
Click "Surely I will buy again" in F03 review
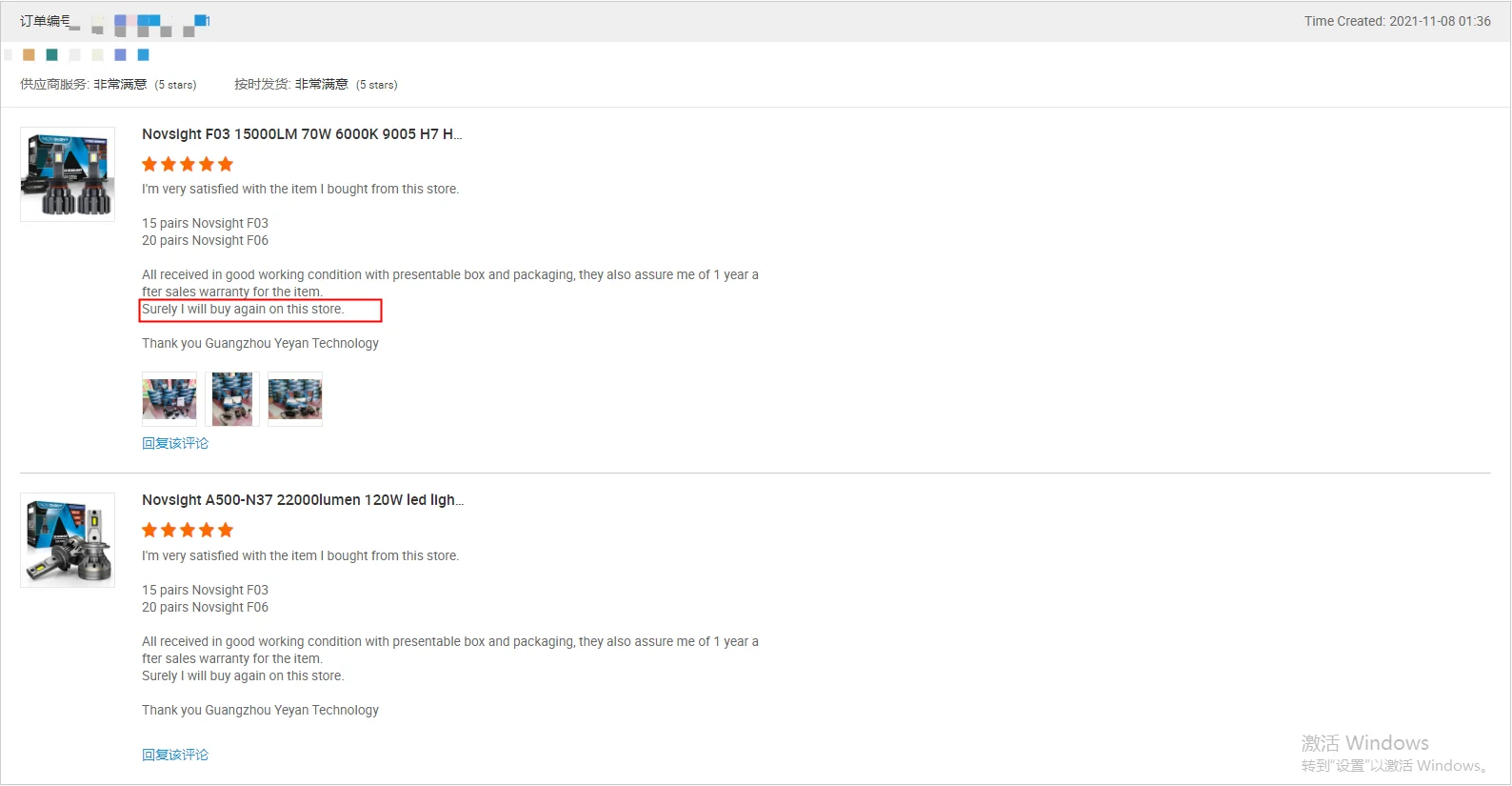click(x=243, y=310)
